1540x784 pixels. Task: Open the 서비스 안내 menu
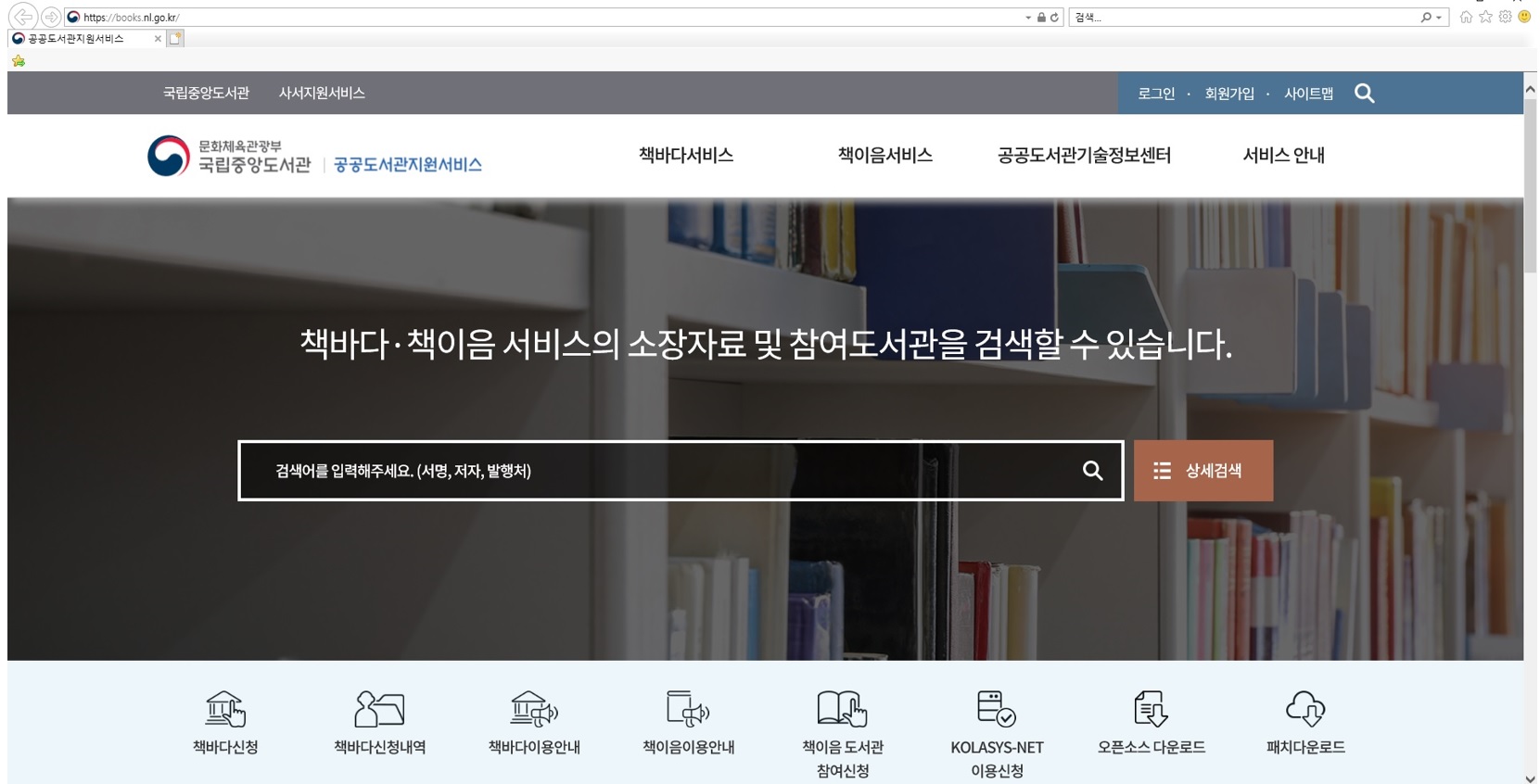1283,156
